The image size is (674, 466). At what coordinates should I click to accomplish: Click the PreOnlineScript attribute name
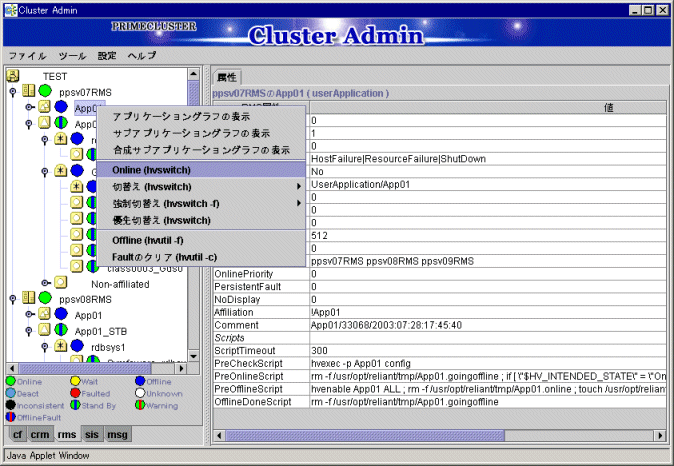click(x=249, y=376)
